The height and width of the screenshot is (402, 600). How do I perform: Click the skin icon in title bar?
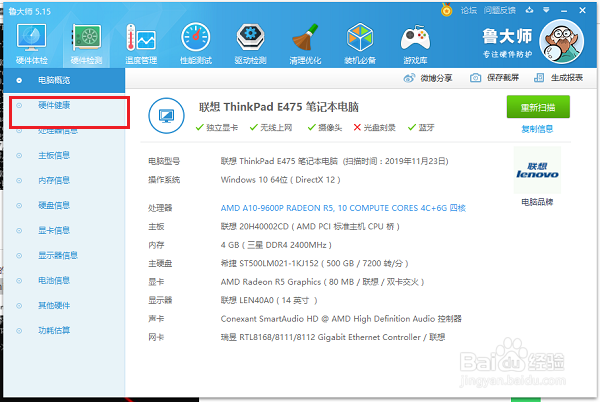(529, 10)
